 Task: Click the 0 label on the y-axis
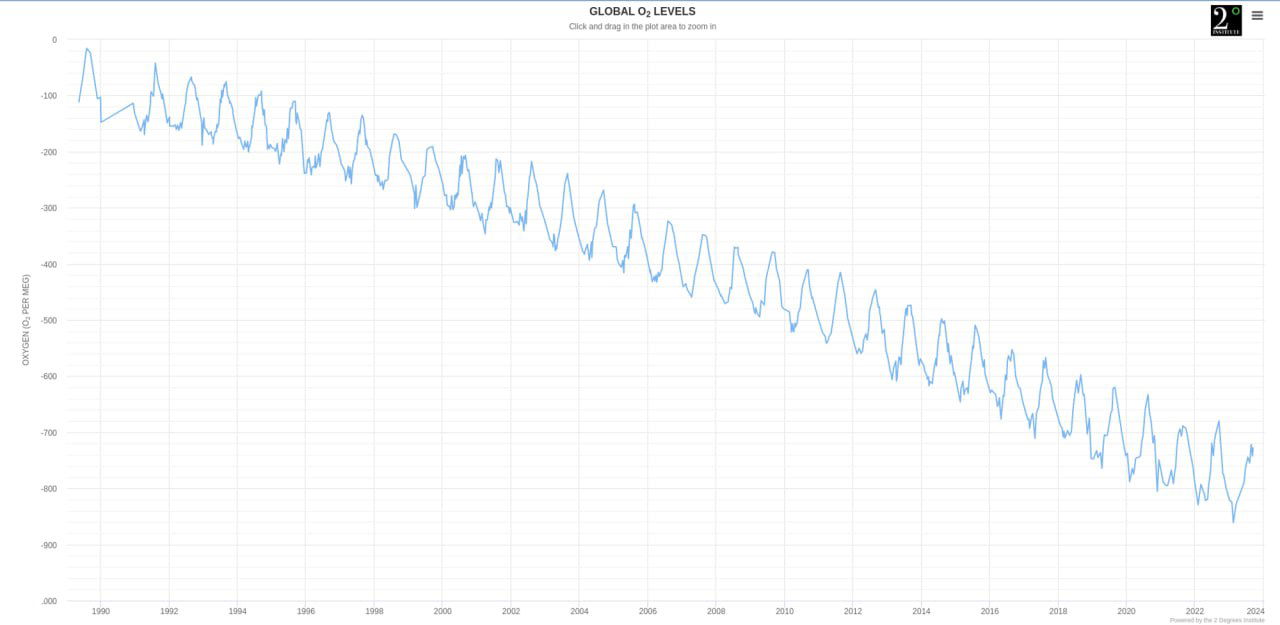pyautogui.click(x=54, y=40)
